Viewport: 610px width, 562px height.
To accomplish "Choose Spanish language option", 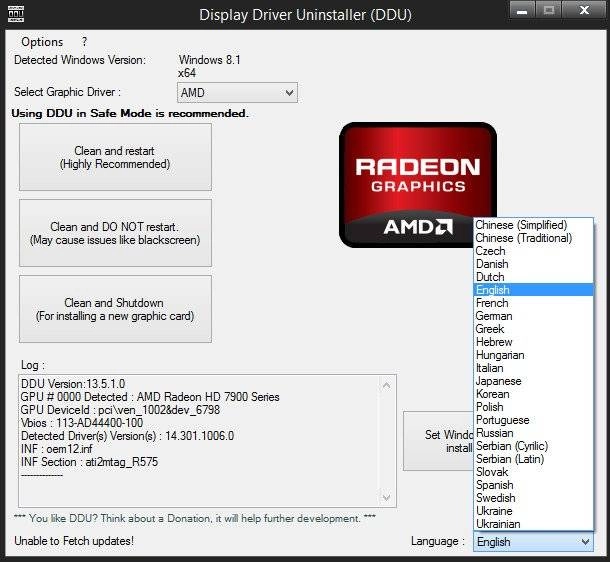I will click(x=533, y=485).
